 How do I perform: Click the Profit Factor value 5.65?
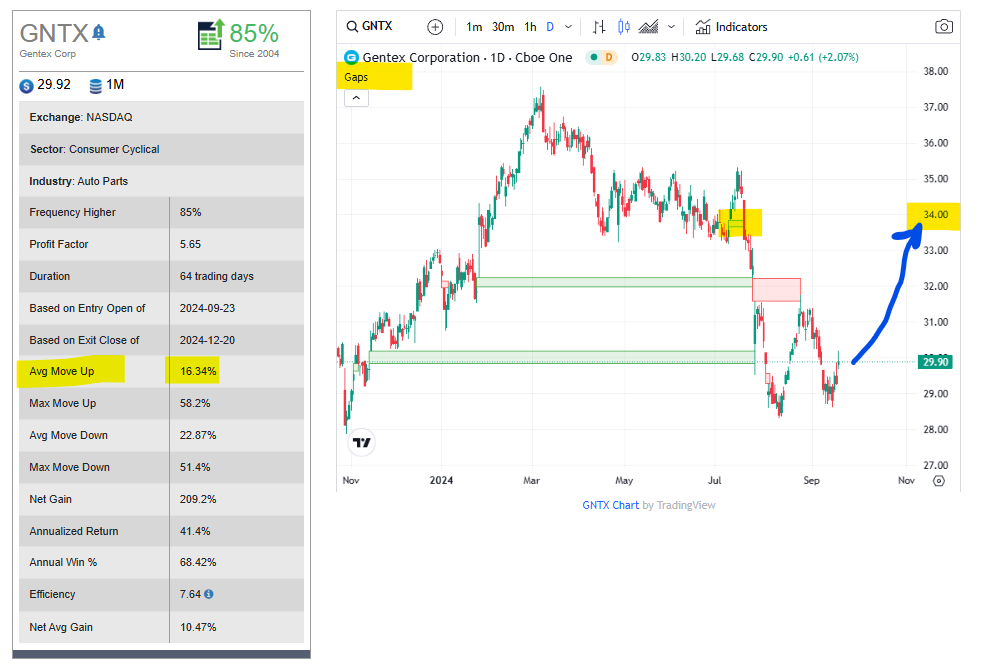(191, 244)
